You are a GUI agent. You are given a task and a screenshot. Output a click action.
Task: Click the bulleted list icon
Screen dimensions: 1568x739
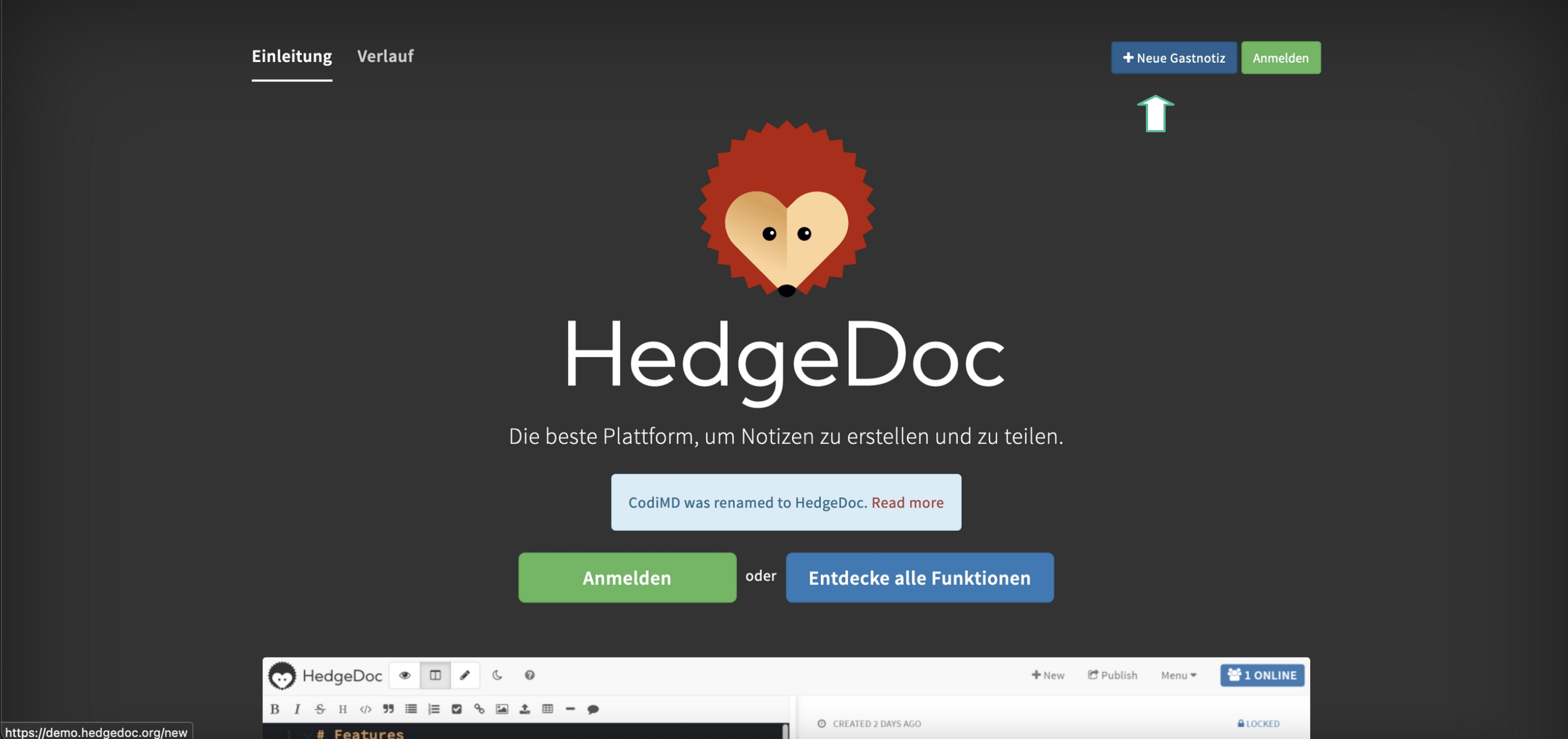point(411,709)
